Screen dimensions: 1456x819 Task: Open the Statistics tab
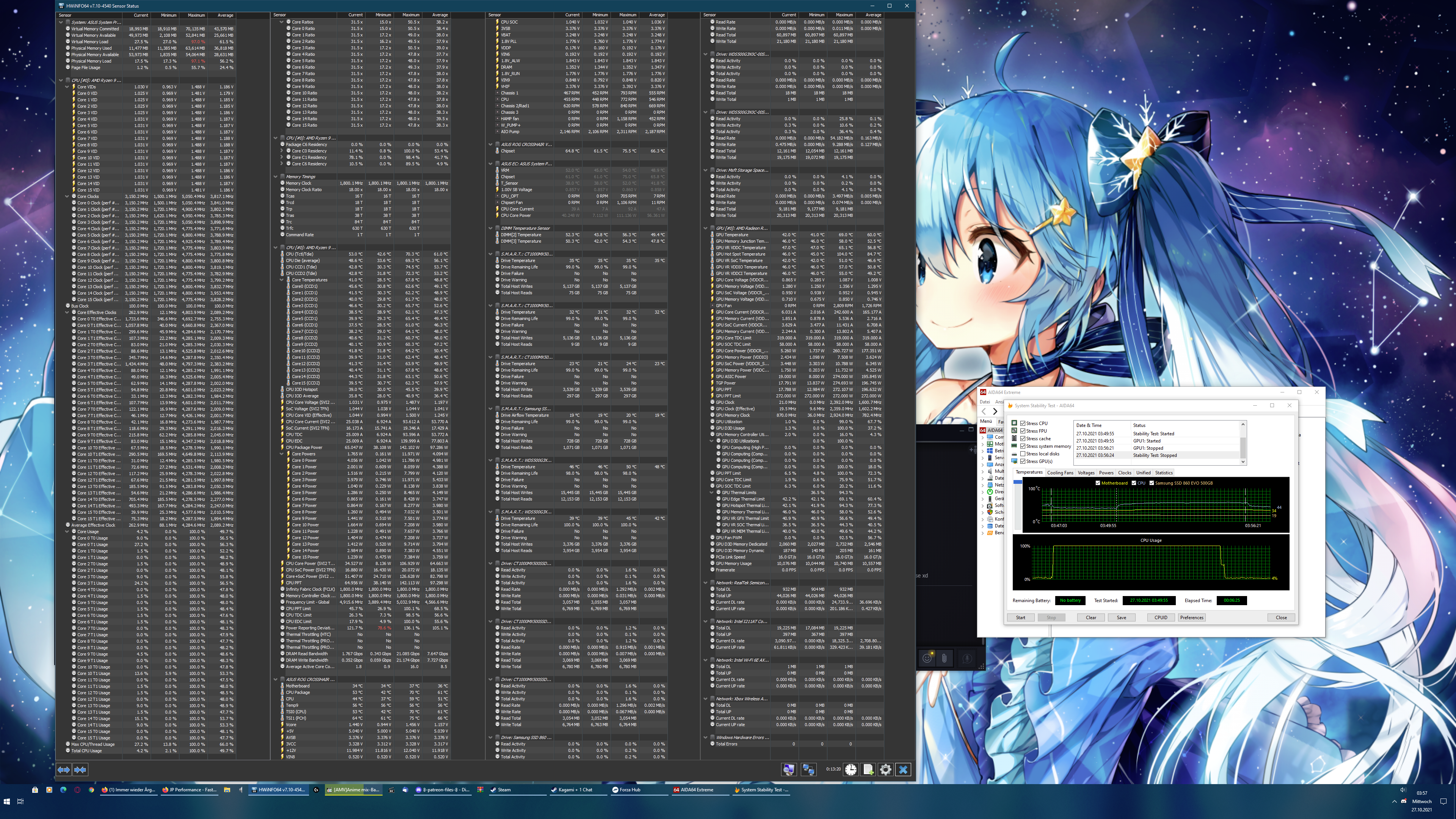(1164, 472)
